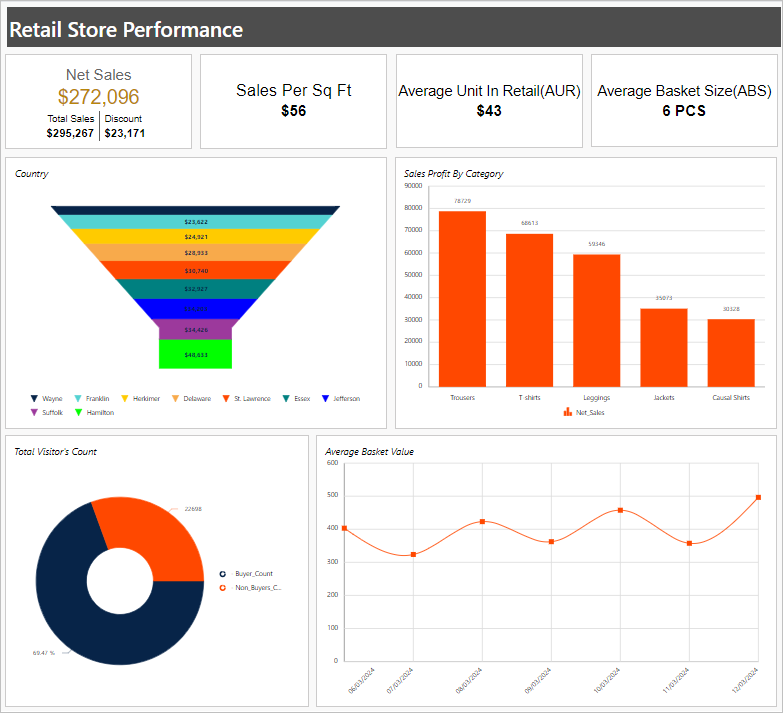Click the 10/03/2024 line data point
This screenshot has height=713, width=783.
[x=620, y=510]
